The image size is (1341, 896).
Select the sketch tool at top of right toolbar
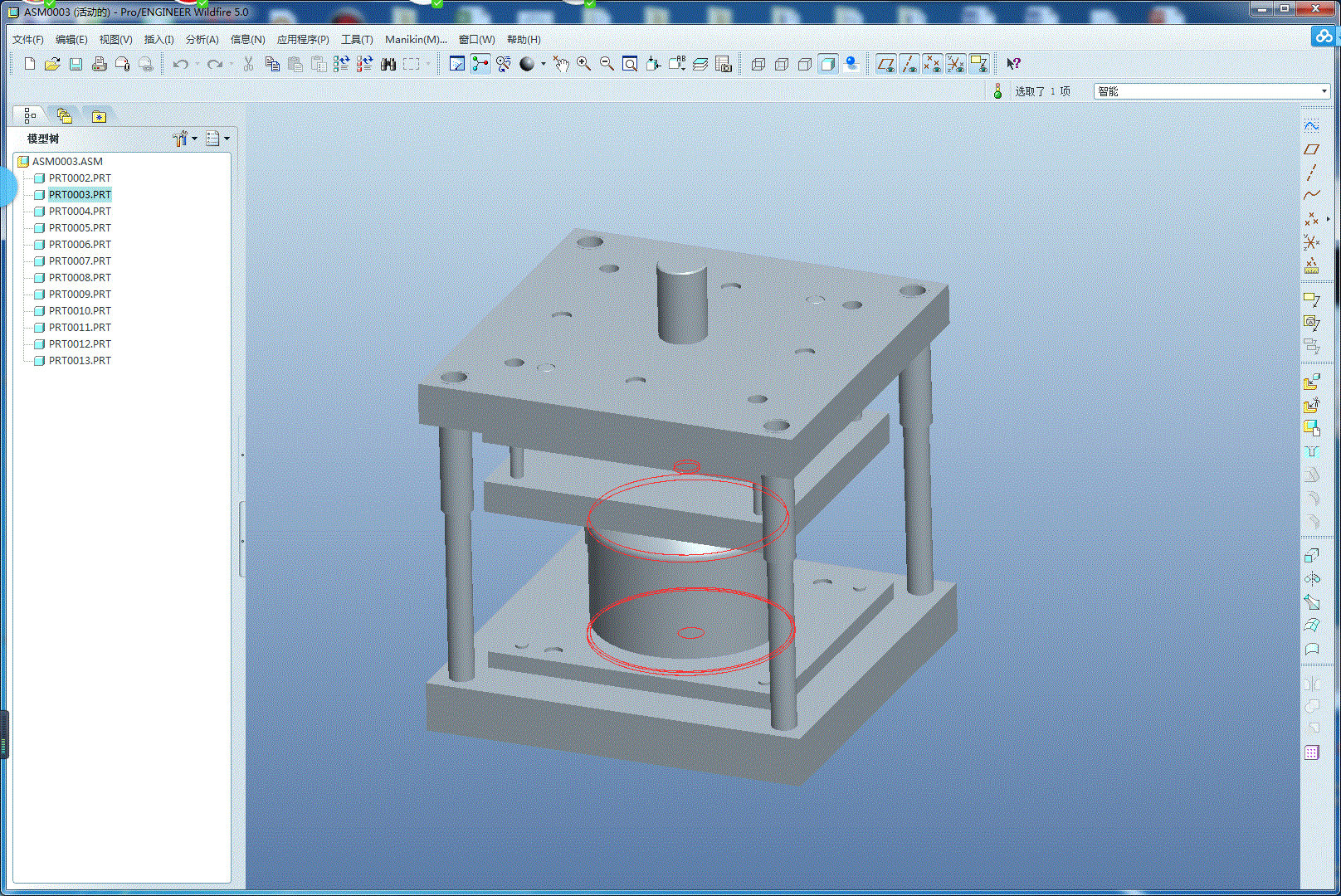[1311, 126]
